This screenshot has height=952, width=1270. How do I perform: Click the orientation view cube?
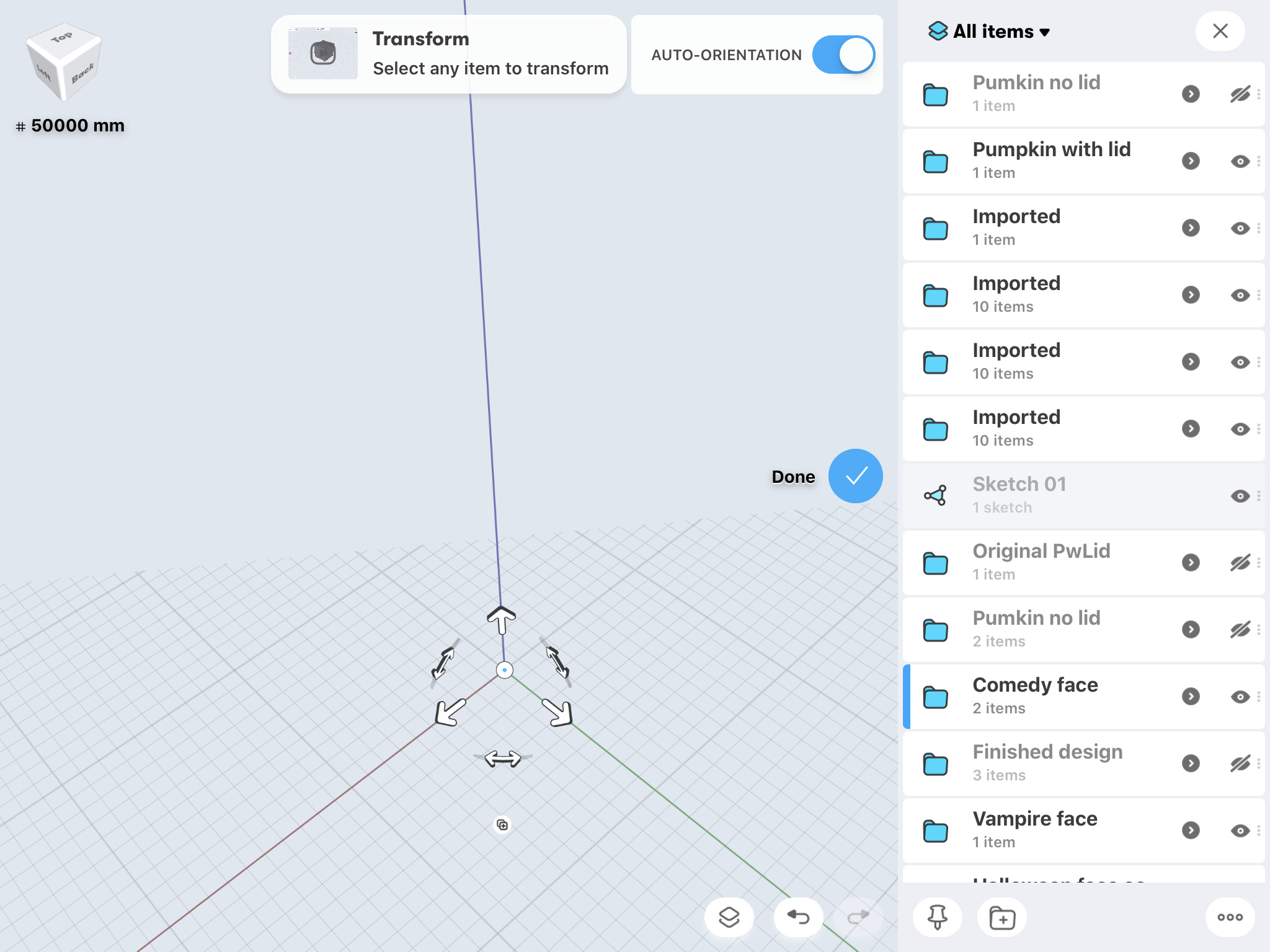(63, 64)
